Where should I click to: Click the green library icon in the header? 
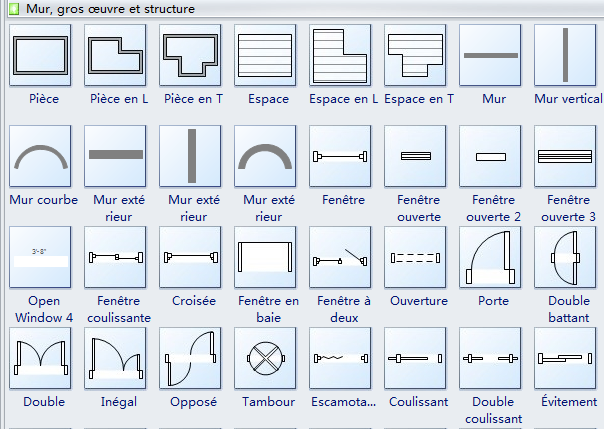[14, 8]
